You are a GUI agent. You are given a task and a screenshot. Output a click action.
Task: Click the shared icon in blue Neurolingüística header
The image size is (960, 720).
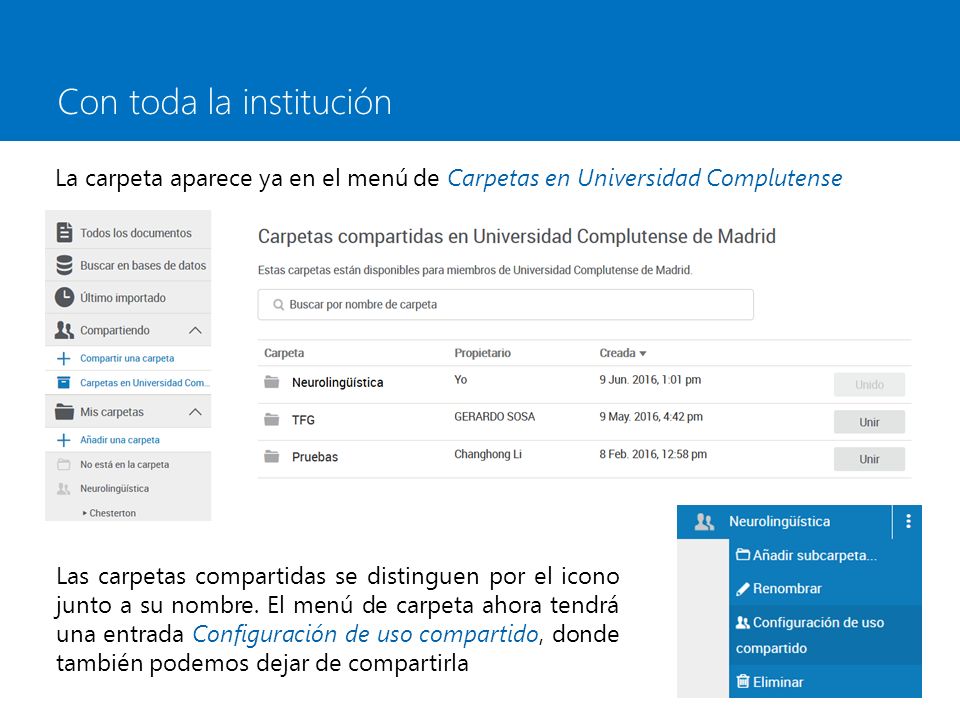705,522
